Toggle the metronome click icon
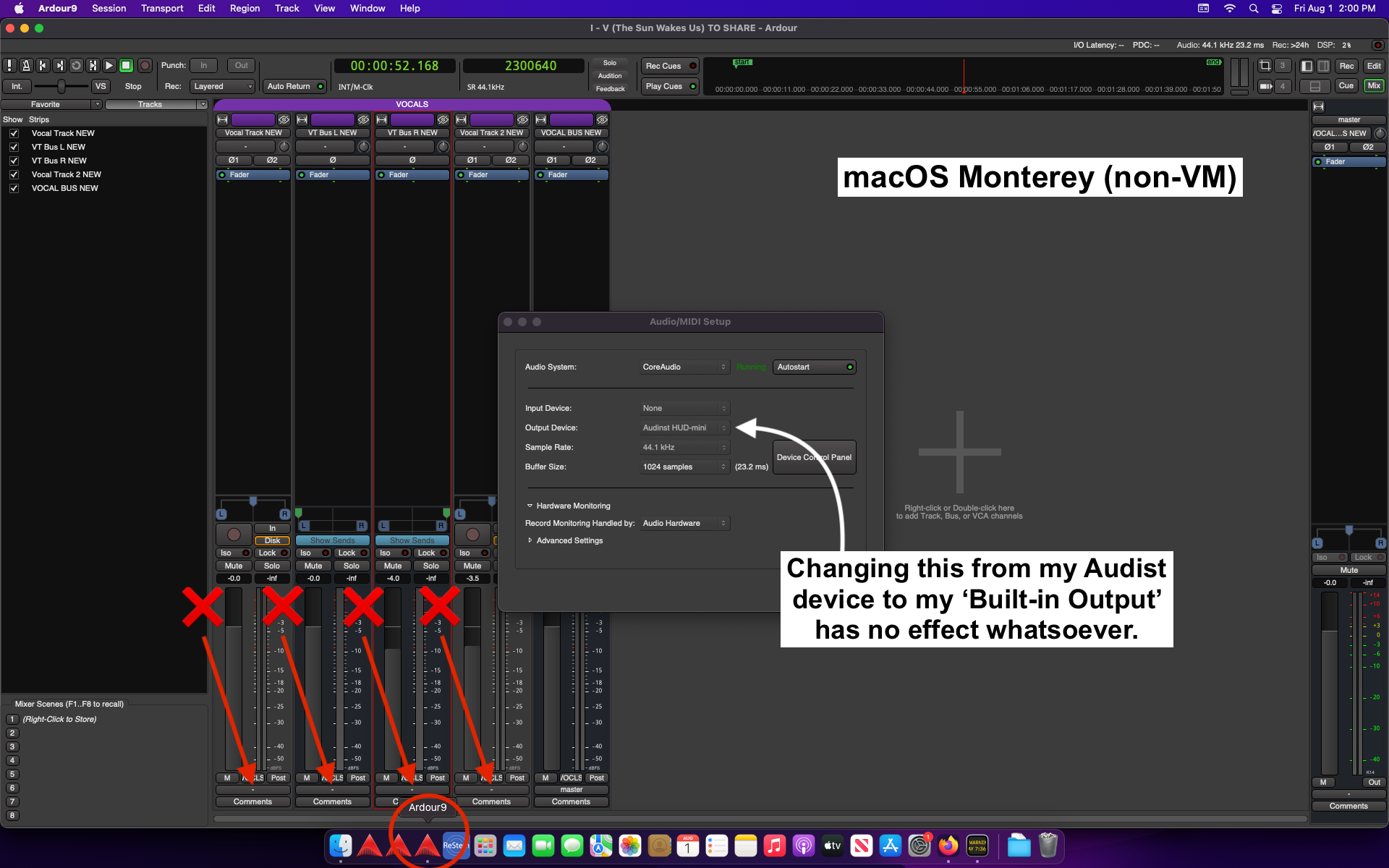 pyautogui.click(x=26, y=66)
